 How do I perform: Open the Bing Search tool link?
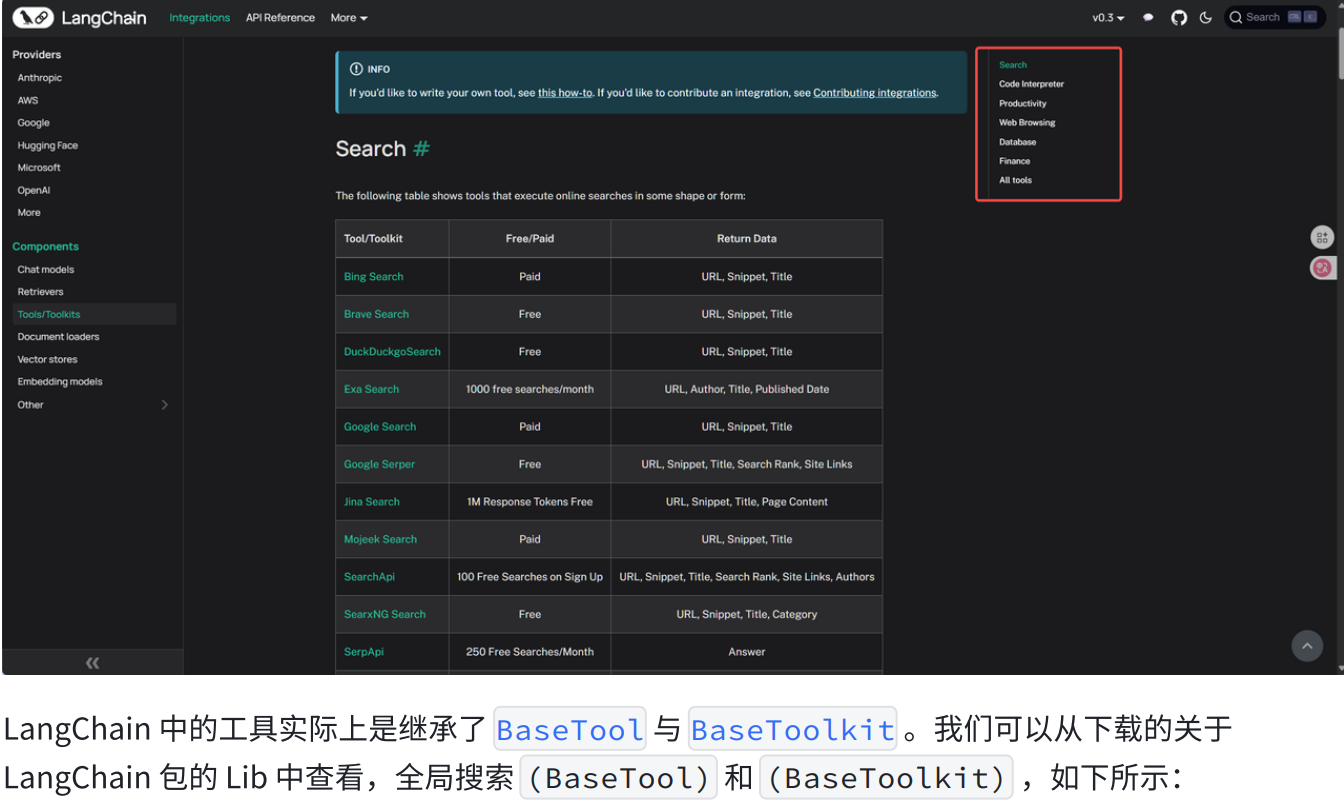[374, 277]
